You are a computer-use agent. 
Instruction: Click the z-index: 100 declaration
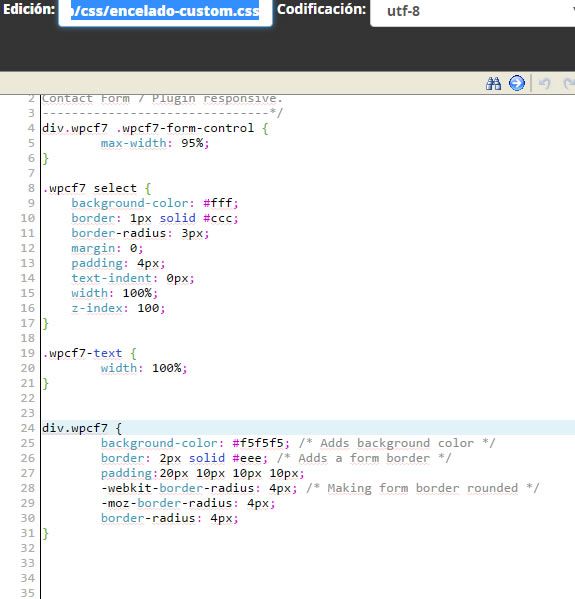pos(118,308)
